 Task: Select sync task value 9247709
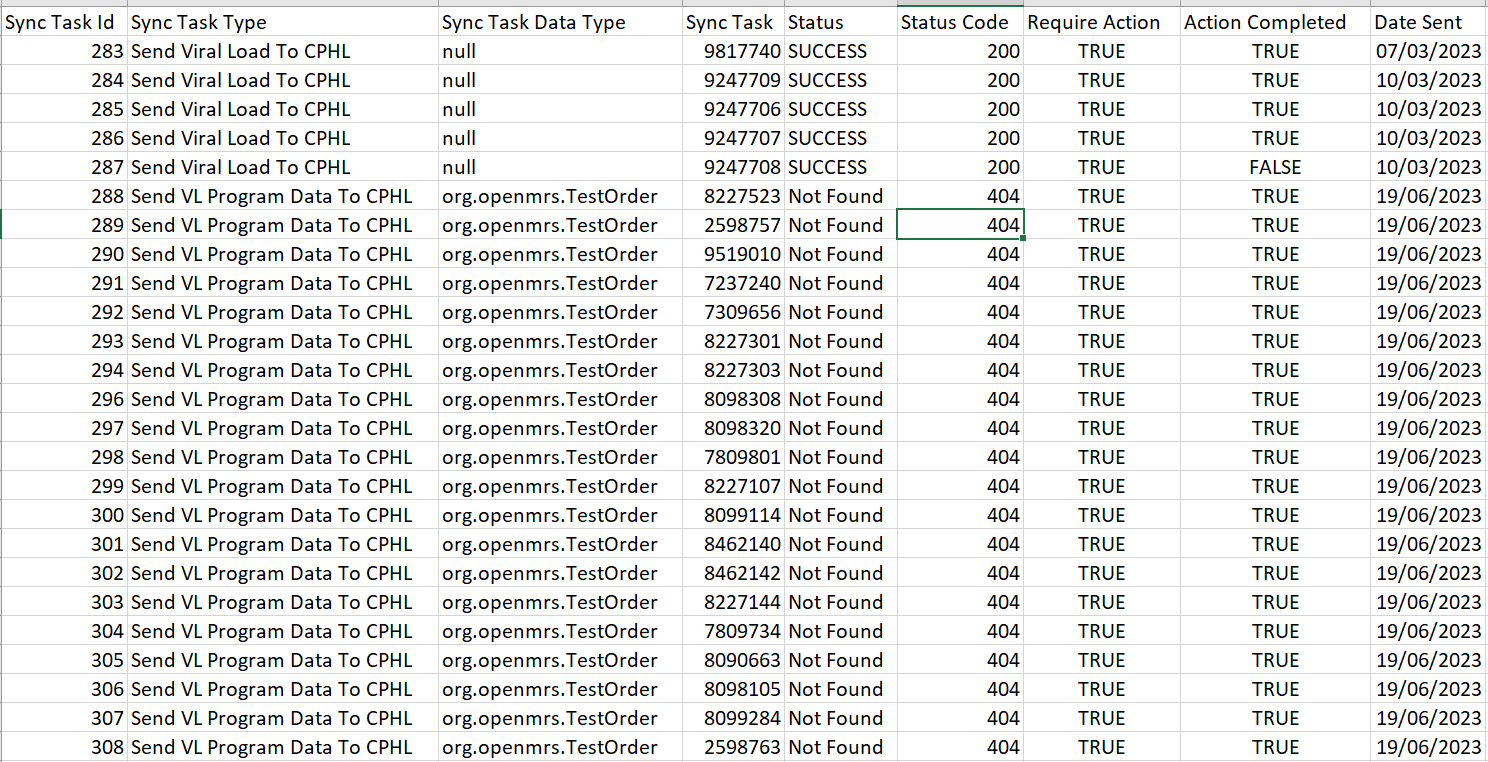click(x=733, y=80)
